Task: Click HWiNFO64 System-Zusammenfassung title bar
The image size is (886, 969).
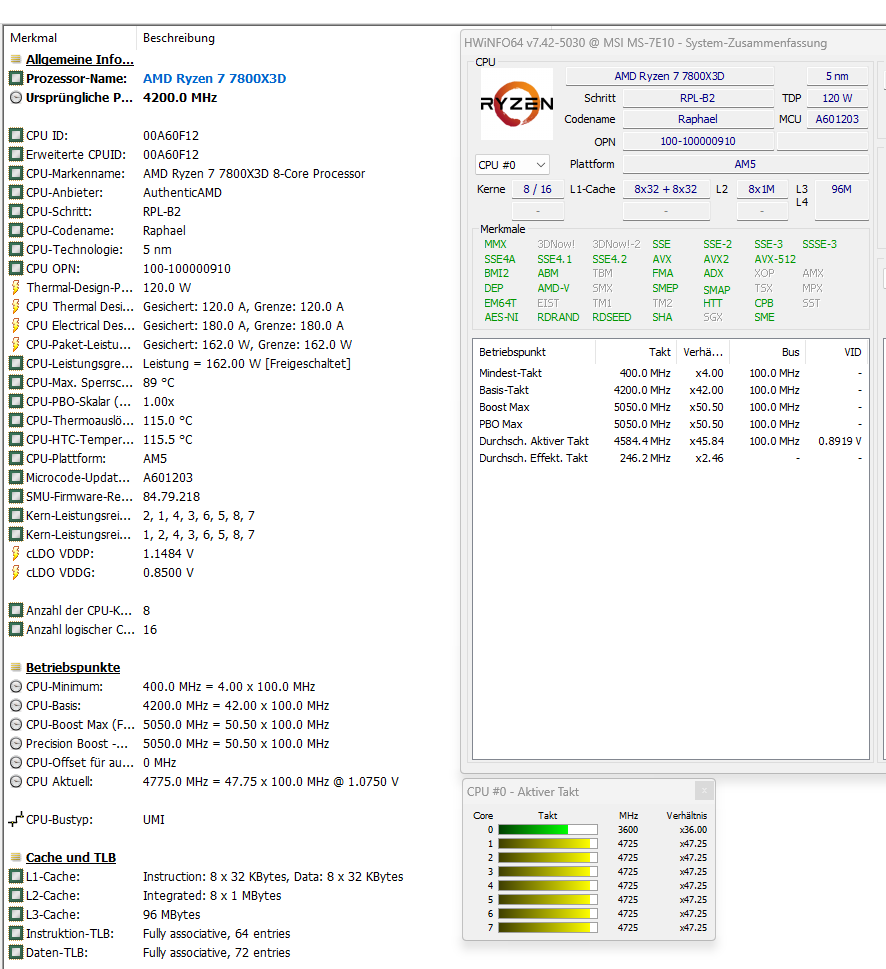Action: pos(673,43)
